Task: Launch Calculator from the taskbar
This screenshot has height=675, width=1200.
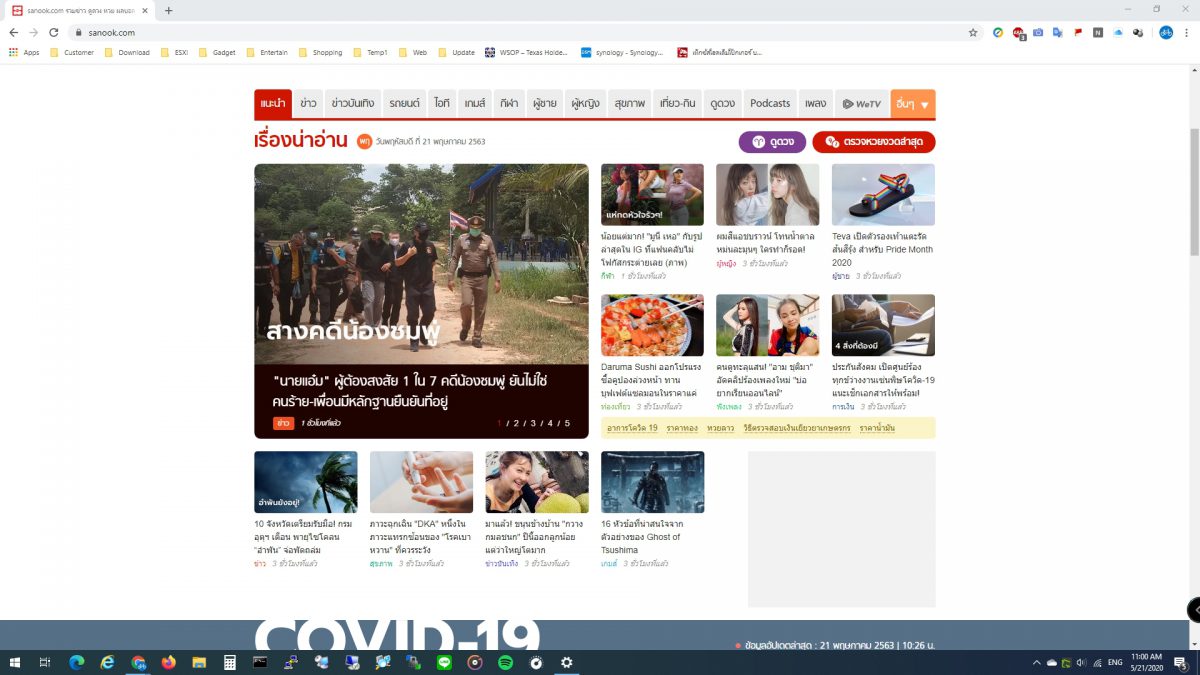Action: click(229, 662)
